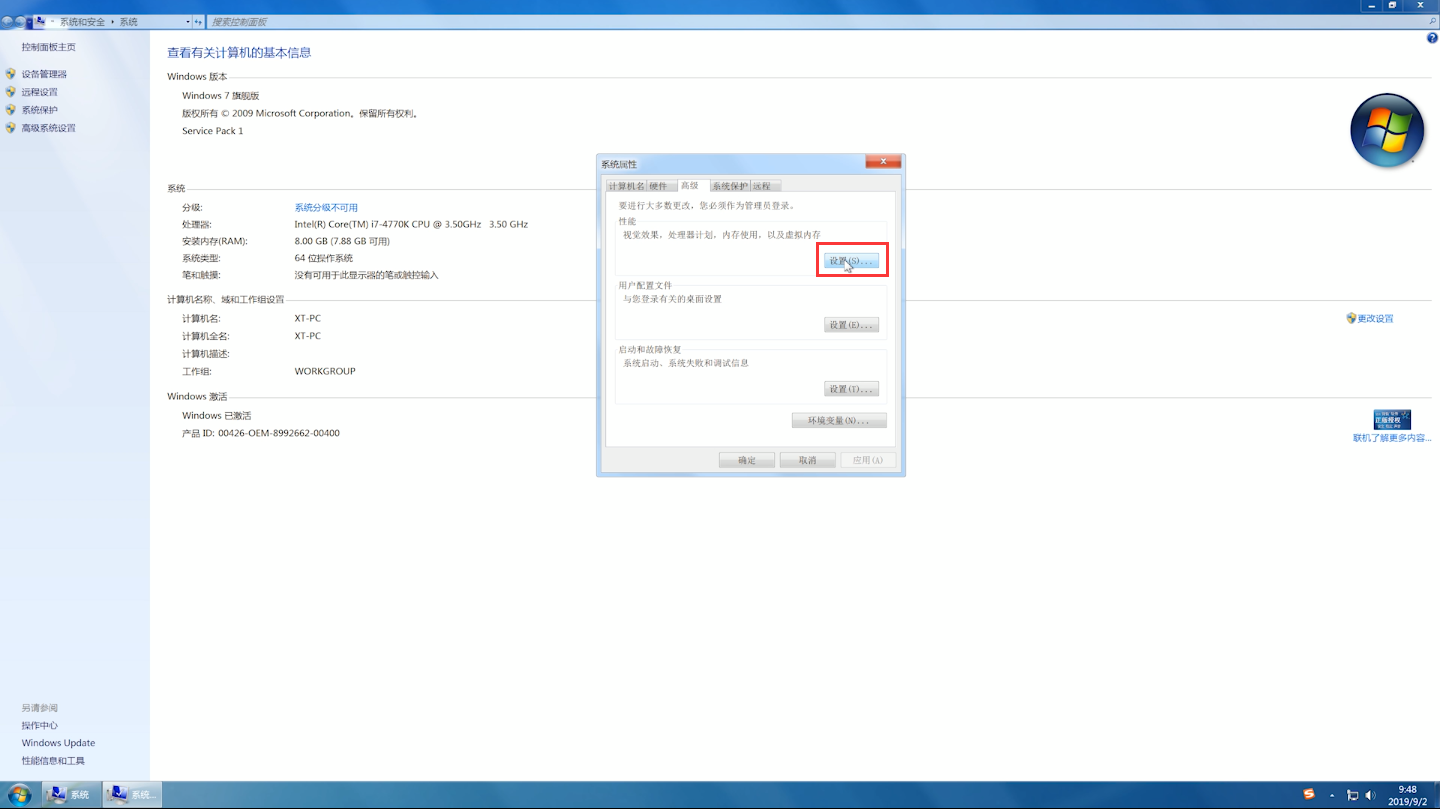Open 设备管理器 in the sidebar
The height and width of the screenshot is (809, 1440).
[x=44, y=74]
